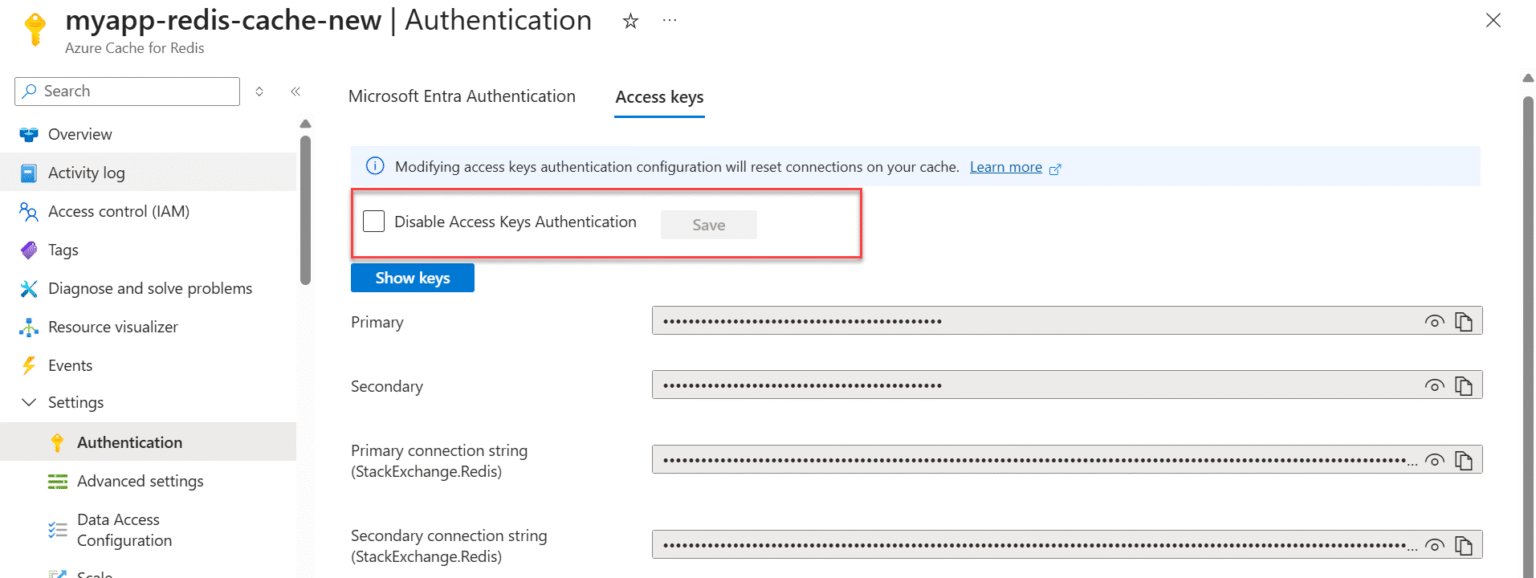Viewport: 1536px width, 578px height.
Task: Copy the Primary access key
Action: point(1464,321)
